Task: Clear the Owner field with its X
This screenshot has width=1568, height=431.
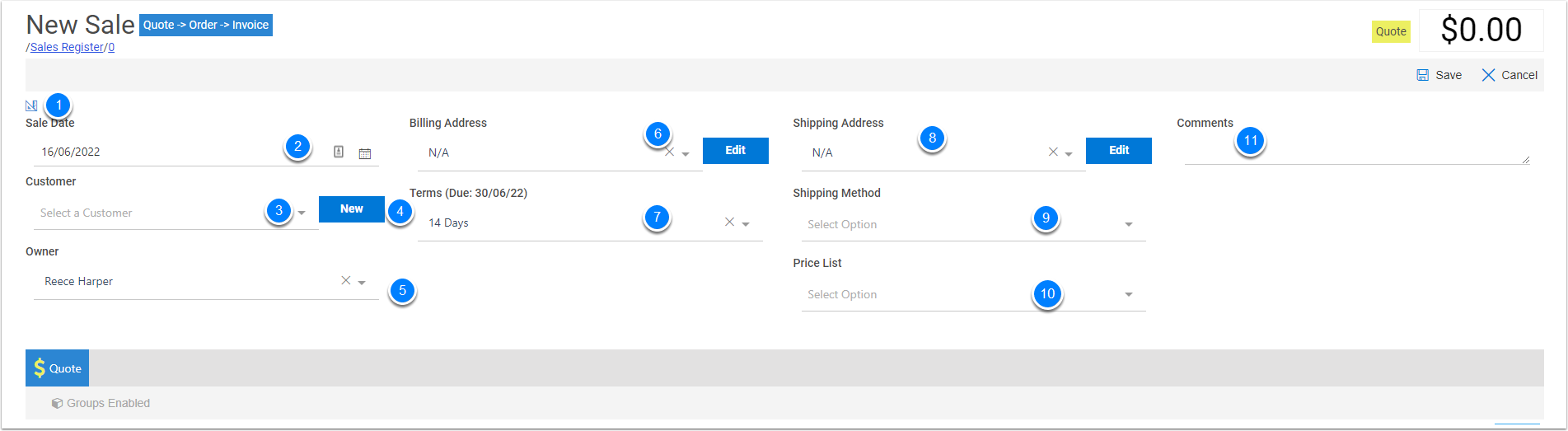Action: [x=346, y=281]
